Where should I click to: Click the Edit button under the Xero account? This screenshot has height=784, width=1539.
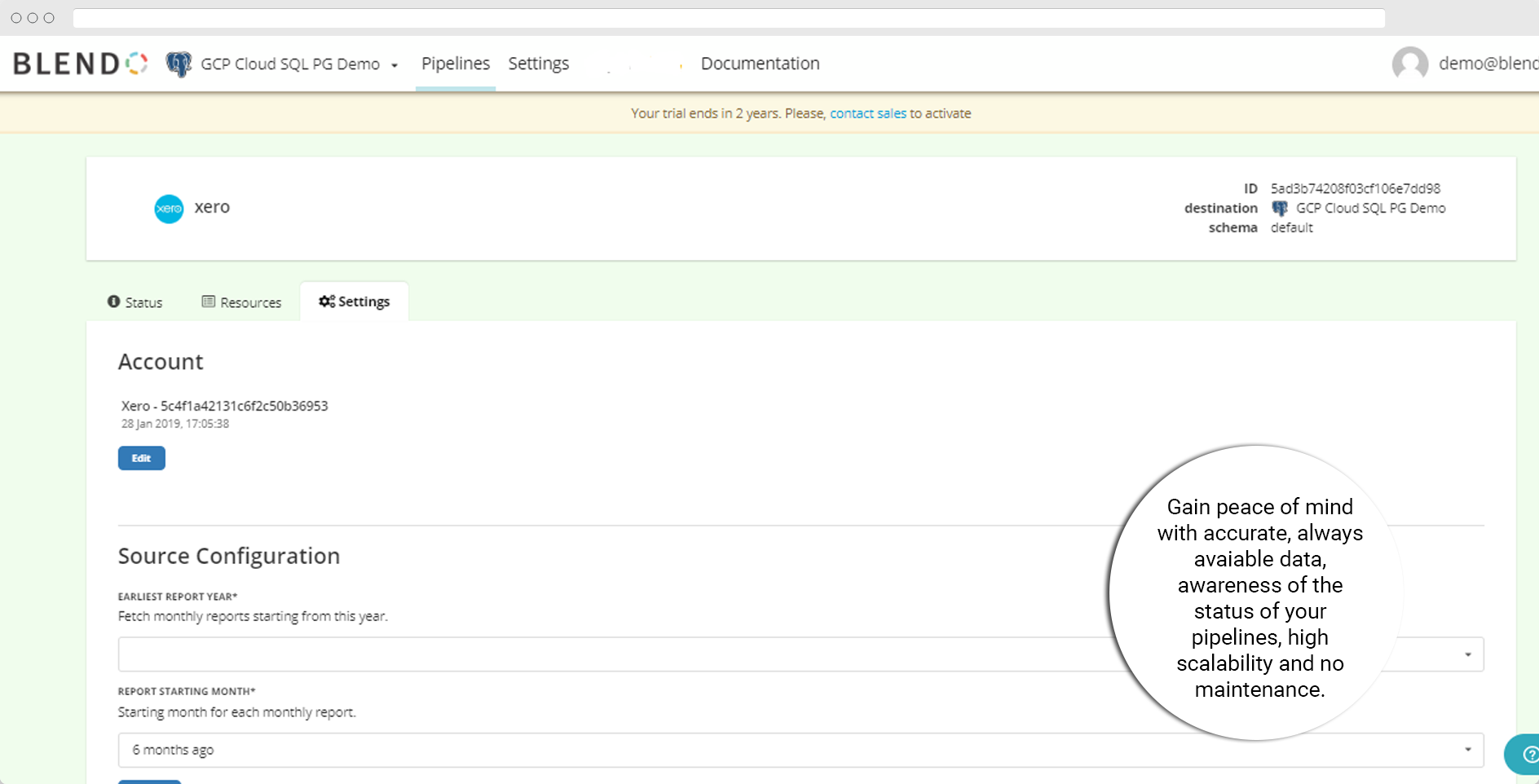coord(141,458)
